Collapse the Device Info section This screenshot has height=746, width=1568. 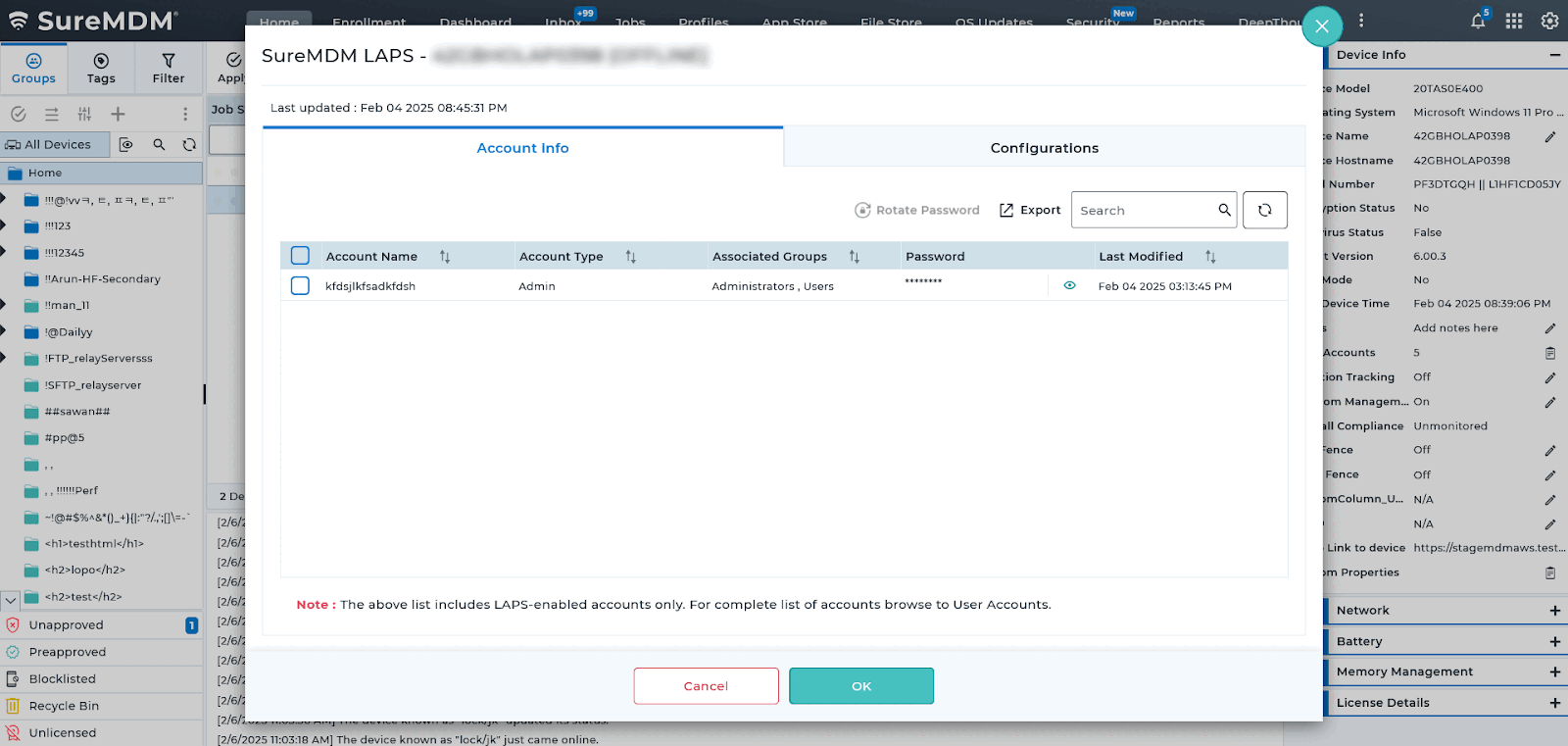click(1555, 55)
